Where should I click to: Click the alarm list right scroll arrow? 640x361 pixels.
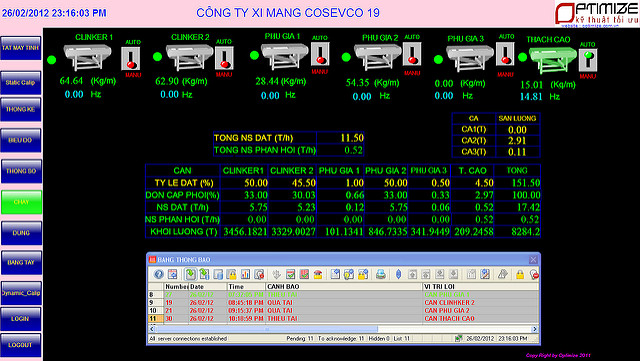pos(535,329)
